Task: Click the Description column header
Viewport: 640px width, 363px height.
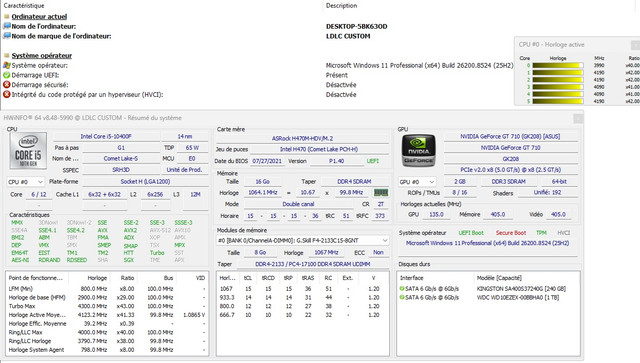Action: point(341,6)
